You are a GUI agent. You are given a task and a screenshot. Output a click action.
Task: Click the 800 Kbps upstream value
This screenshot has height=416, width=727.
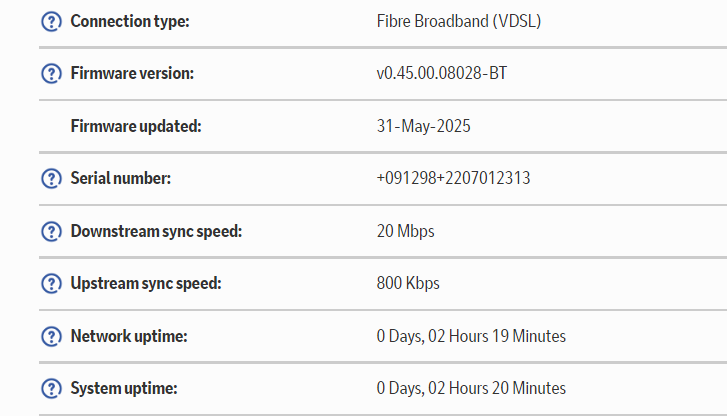pyautogui.click(x=408, y=283)
